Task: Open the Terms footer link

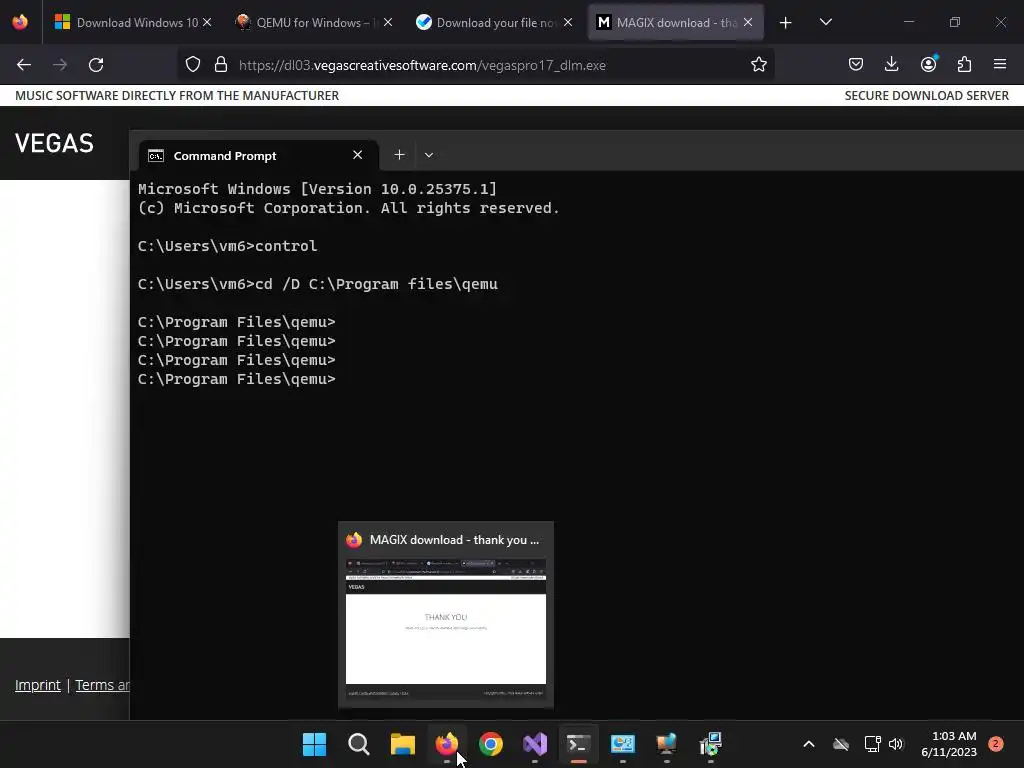Action: [103, 685]
